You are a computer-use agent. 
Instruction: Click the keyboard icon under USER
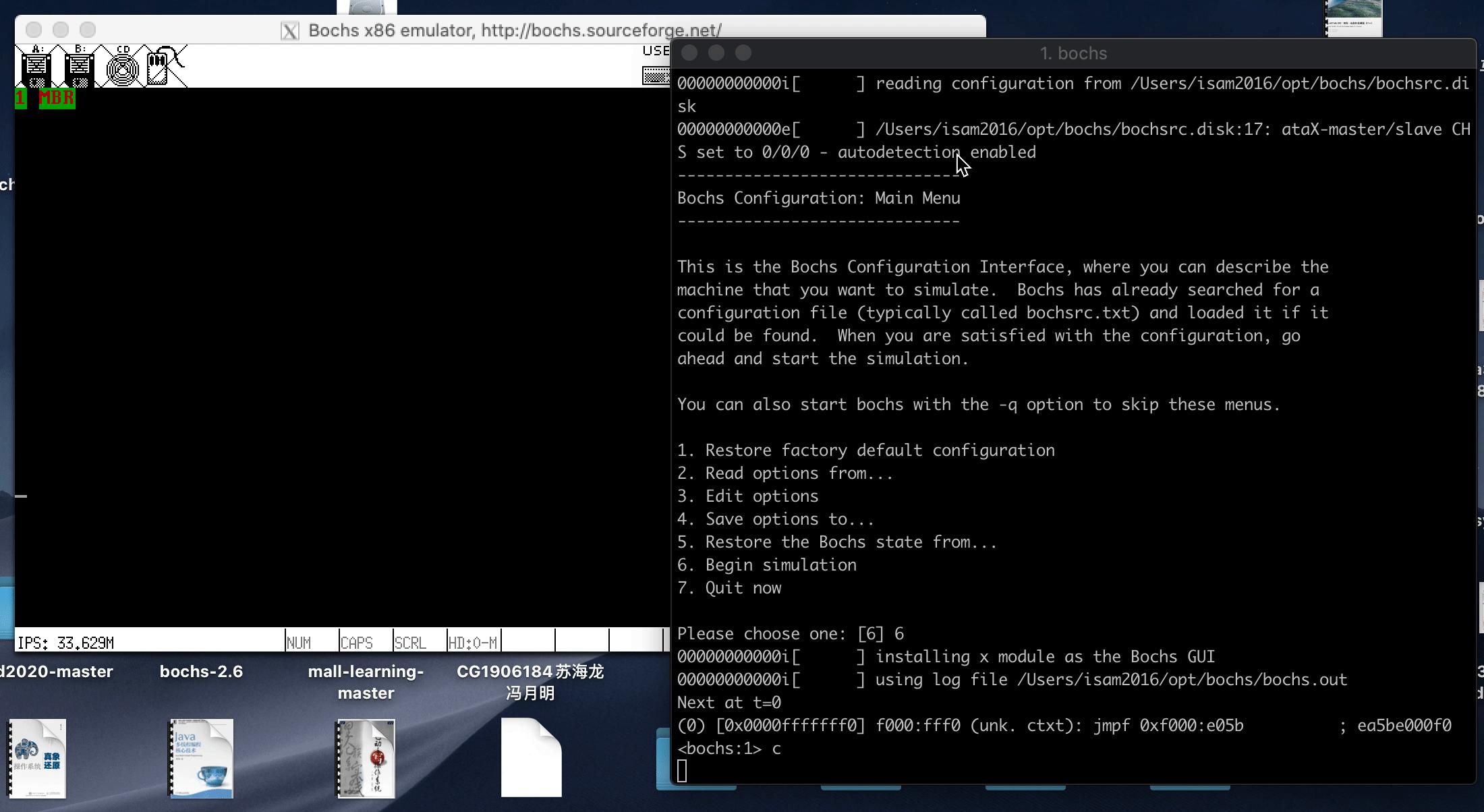656,74
